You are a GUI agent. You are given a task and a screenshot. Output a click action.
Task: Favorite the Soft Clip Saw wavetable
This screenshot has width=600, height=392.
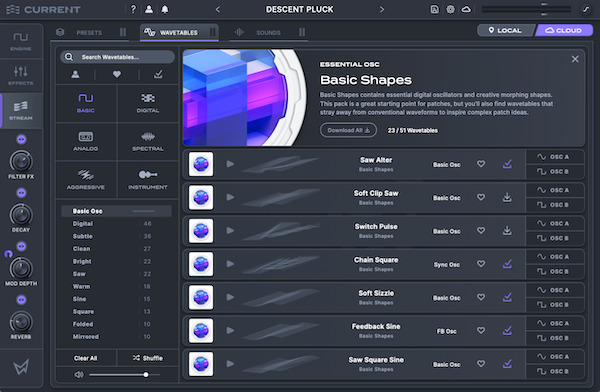(x=481, y=197)
